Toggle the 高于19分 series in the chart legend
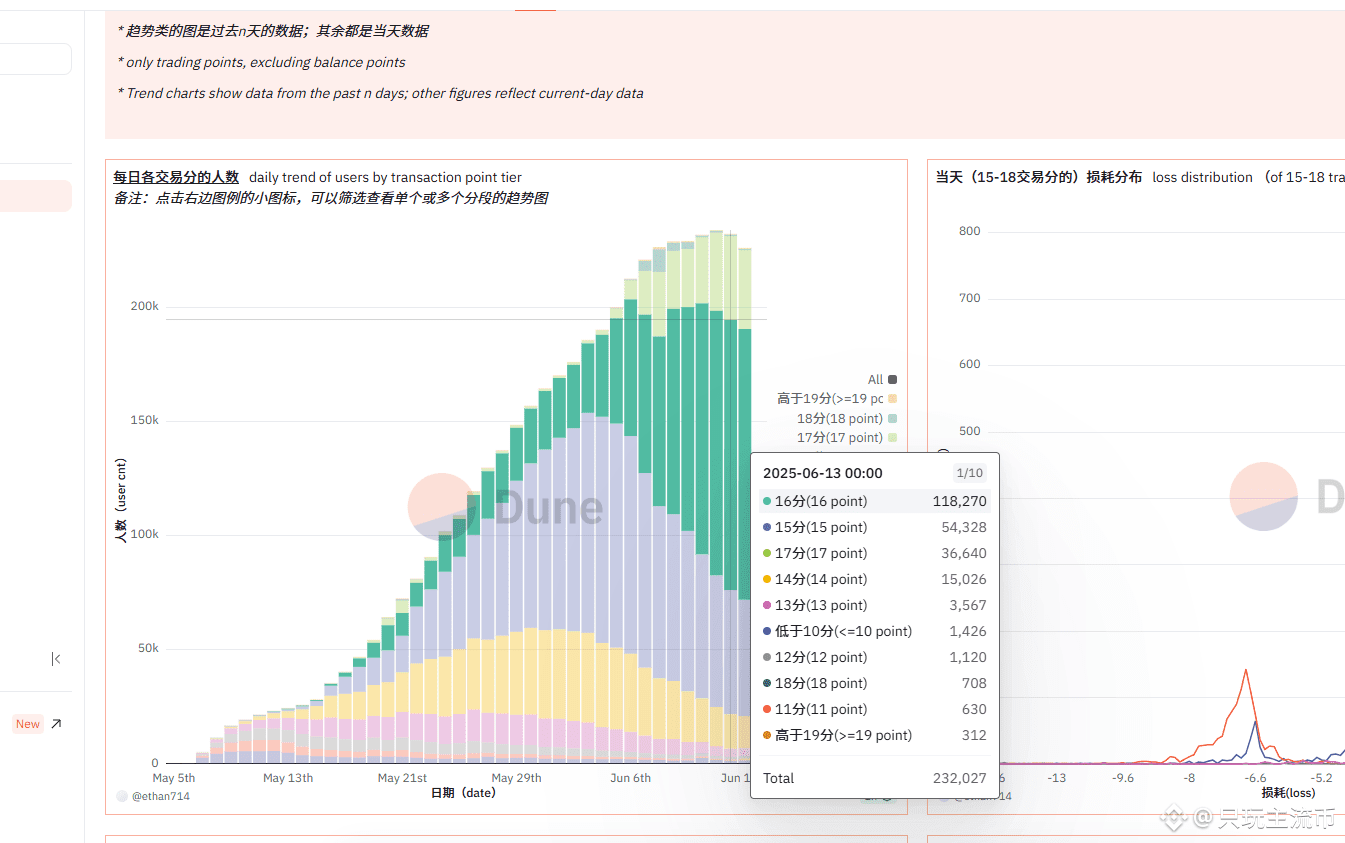 click(x=892, y=399)
